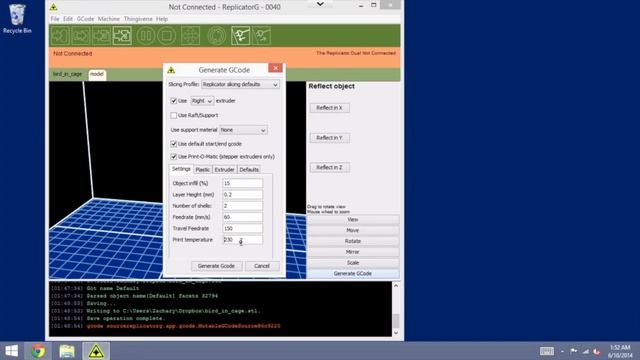
Task: Click the Stop toolbar icon
Action: (166, 36)
